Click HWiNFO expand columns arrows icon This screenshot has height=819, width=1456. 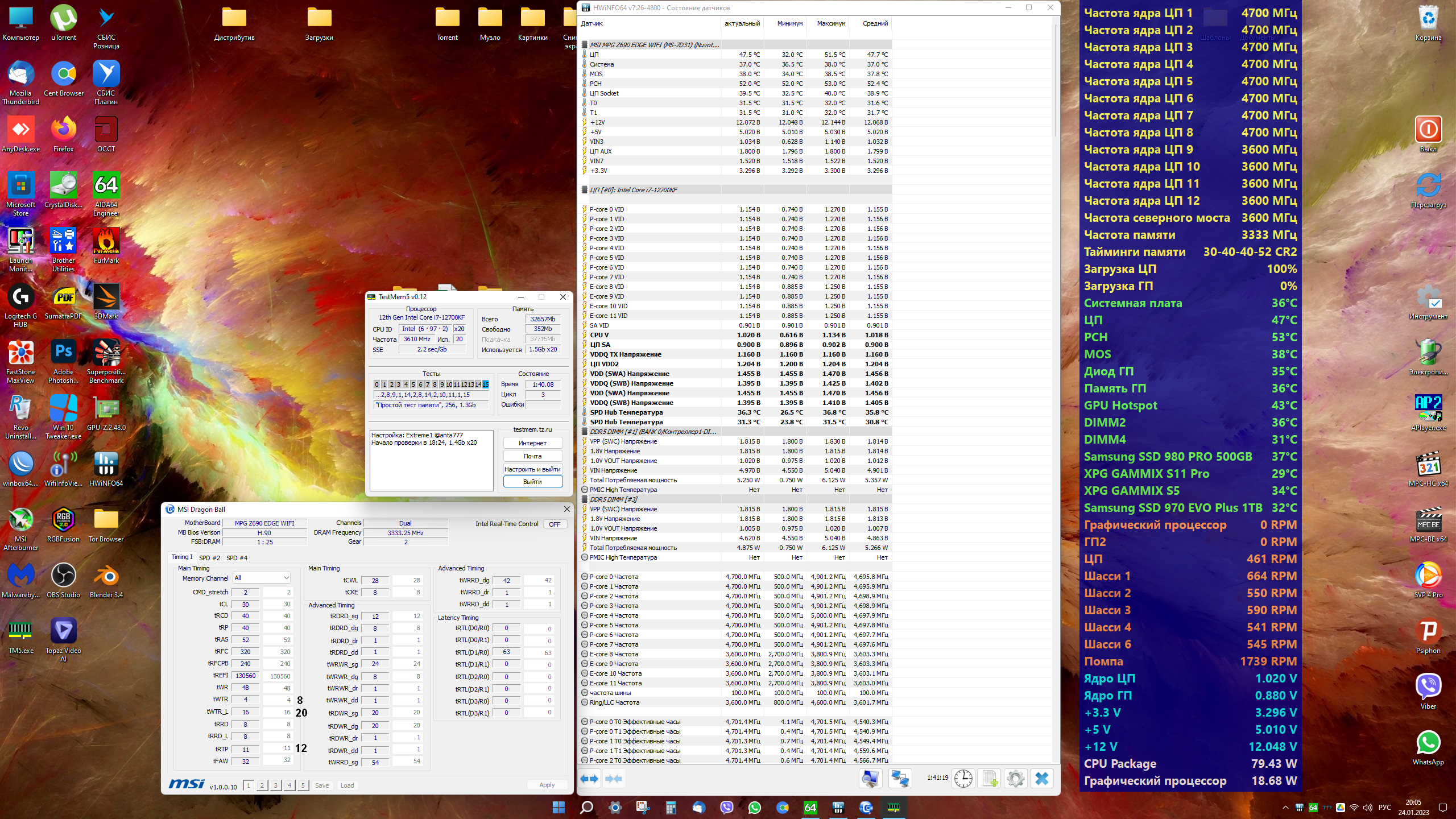589,779
